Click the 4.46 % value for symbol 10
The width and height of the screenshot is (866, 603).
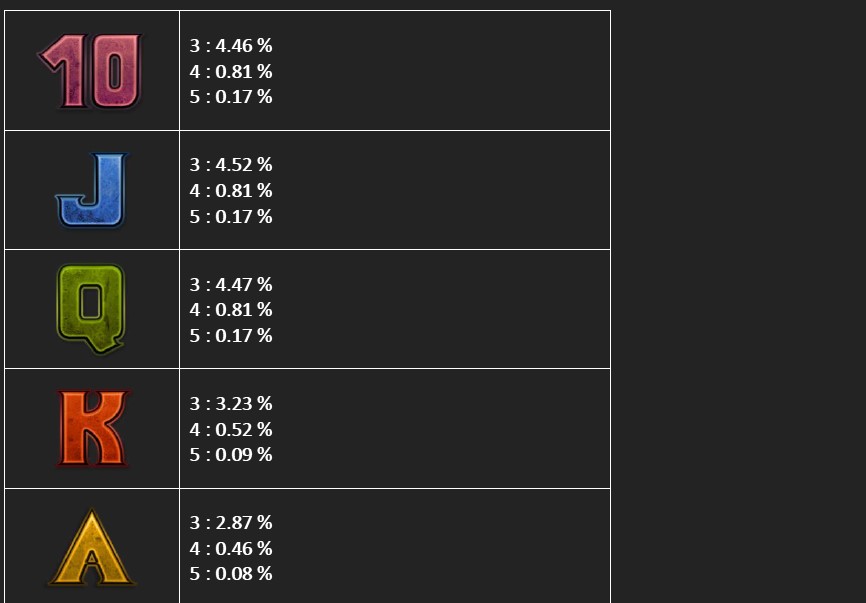(244, 46)
